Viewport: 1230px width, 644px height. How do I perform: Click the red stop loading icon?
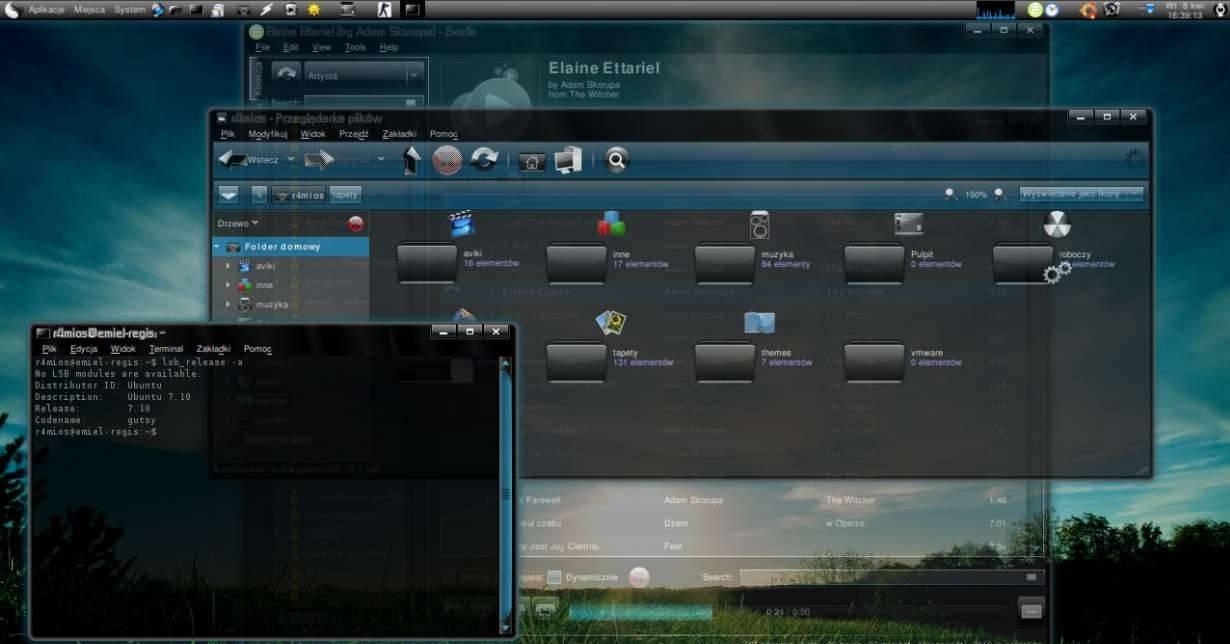coord(447,160)
